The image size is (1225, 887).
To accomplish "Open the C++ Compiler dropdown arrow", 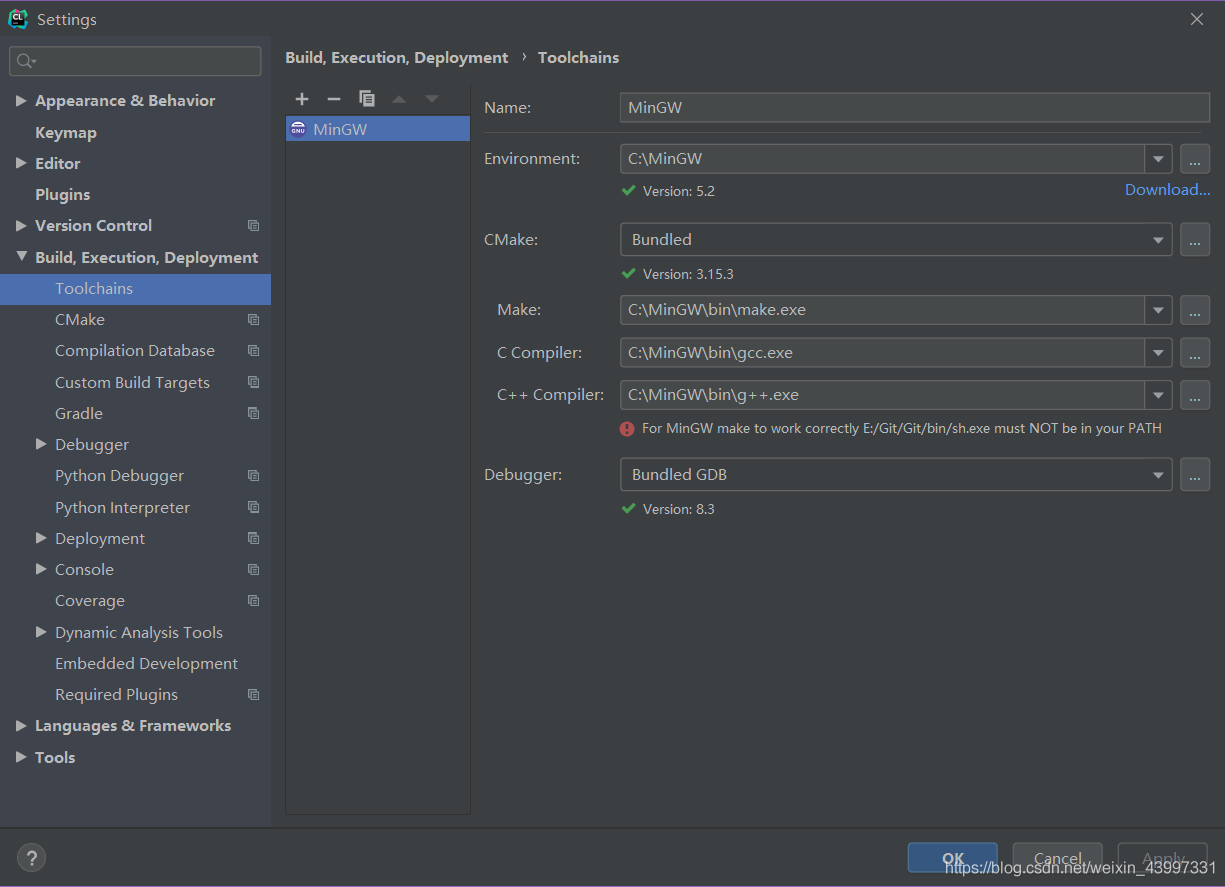I will click(x=1158, y=395).
